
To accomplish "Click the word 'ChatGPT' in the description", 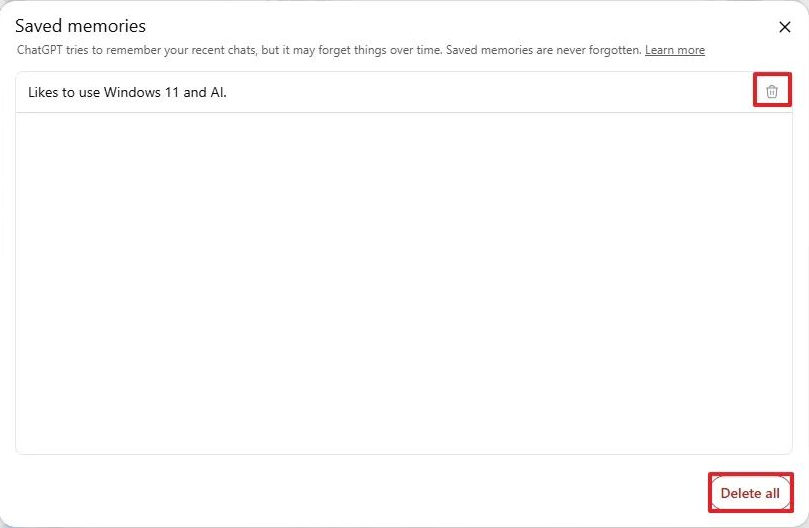I will [39, 50].
